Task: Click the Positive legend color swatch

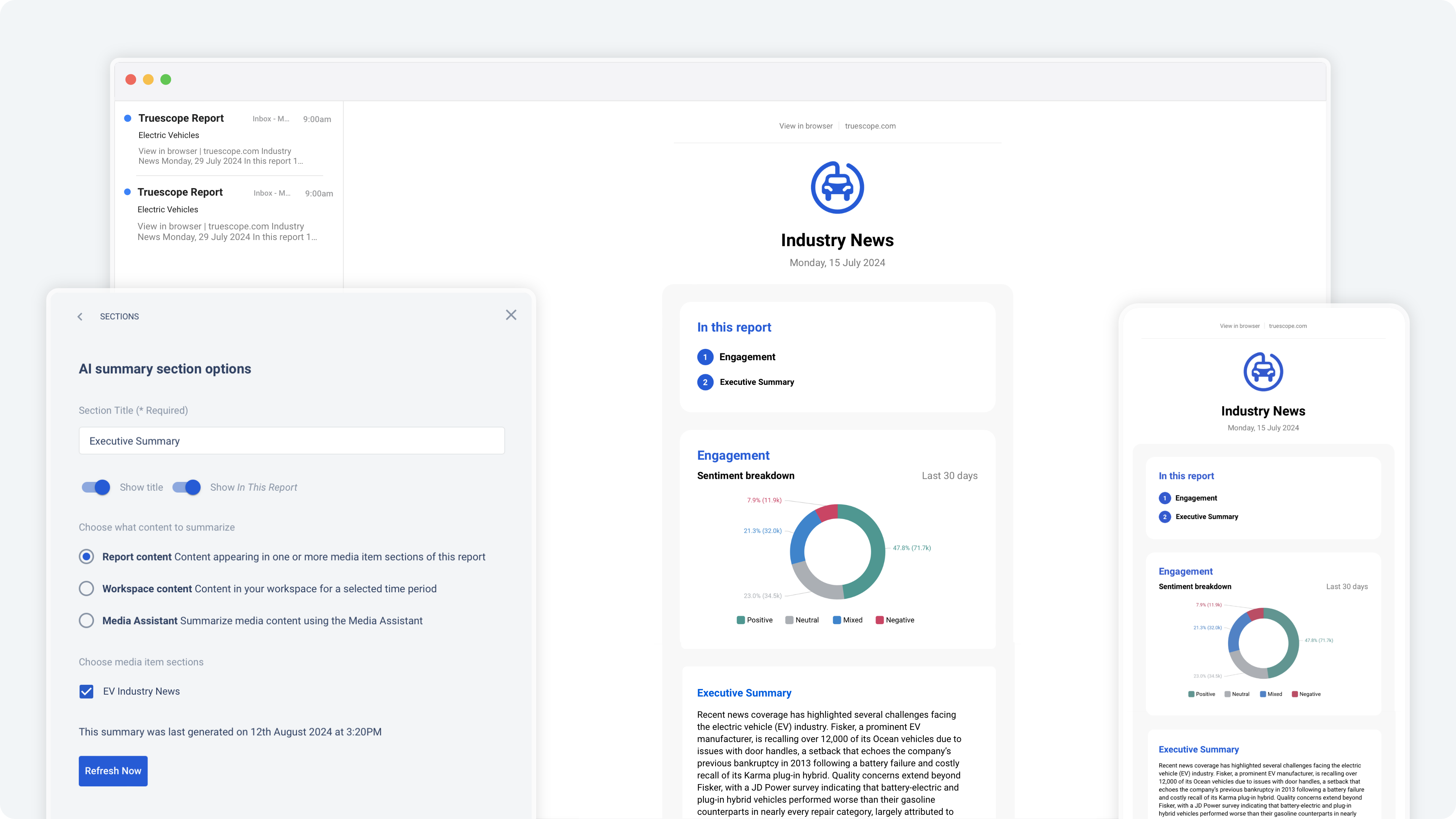Action: (x=741, y=620)
